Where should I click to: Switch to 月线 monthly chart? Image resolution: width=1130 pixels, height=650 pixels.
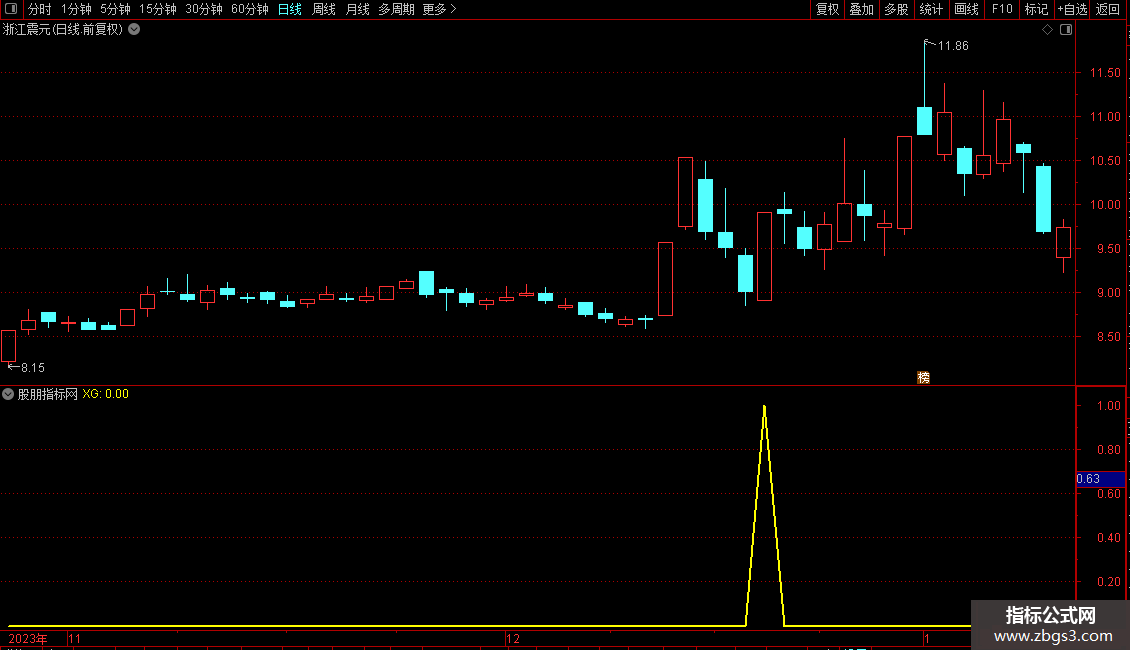(357, 9)
